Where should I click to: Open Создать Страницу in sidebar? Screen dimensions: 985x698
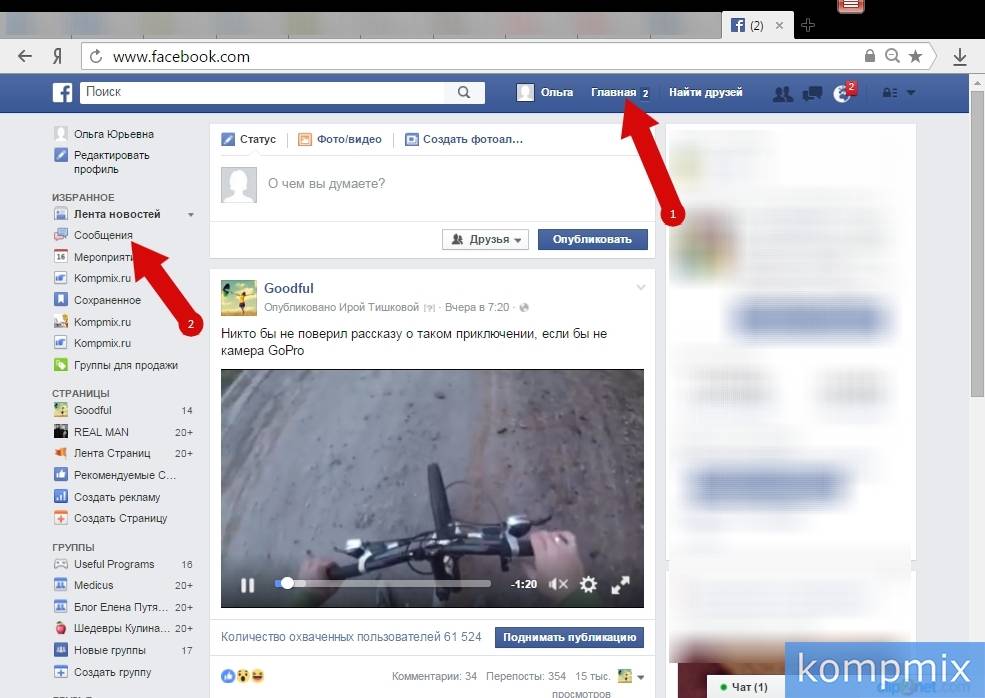111,518
